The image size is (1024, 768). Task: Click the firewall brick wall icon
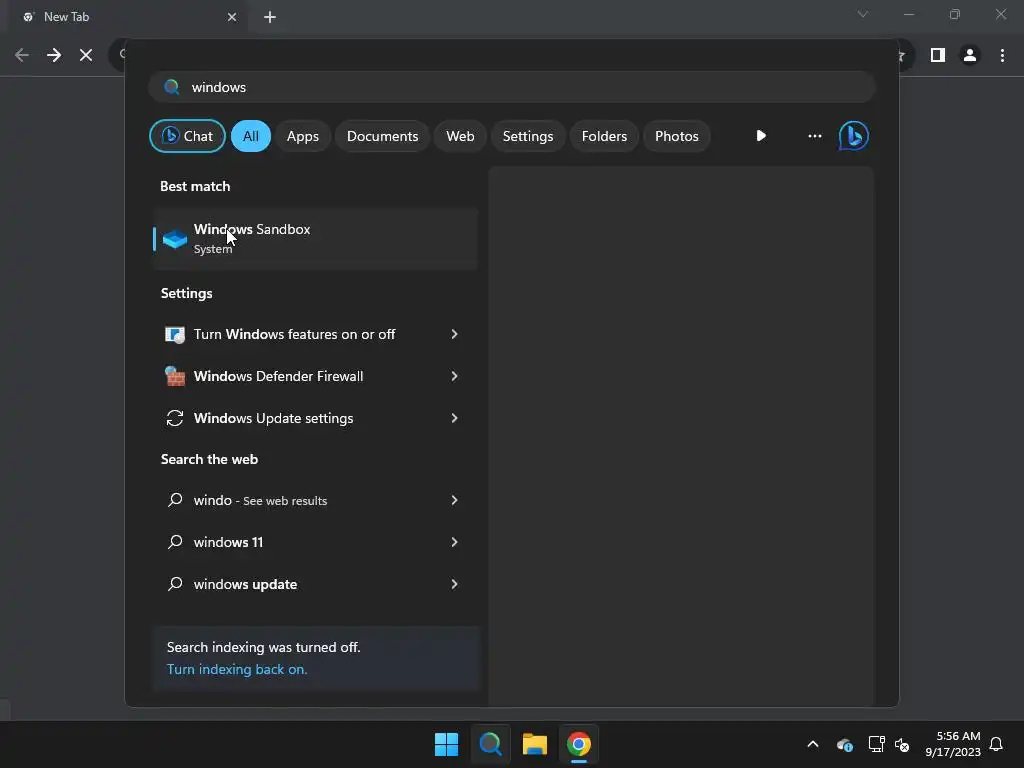tap(174, 376)
